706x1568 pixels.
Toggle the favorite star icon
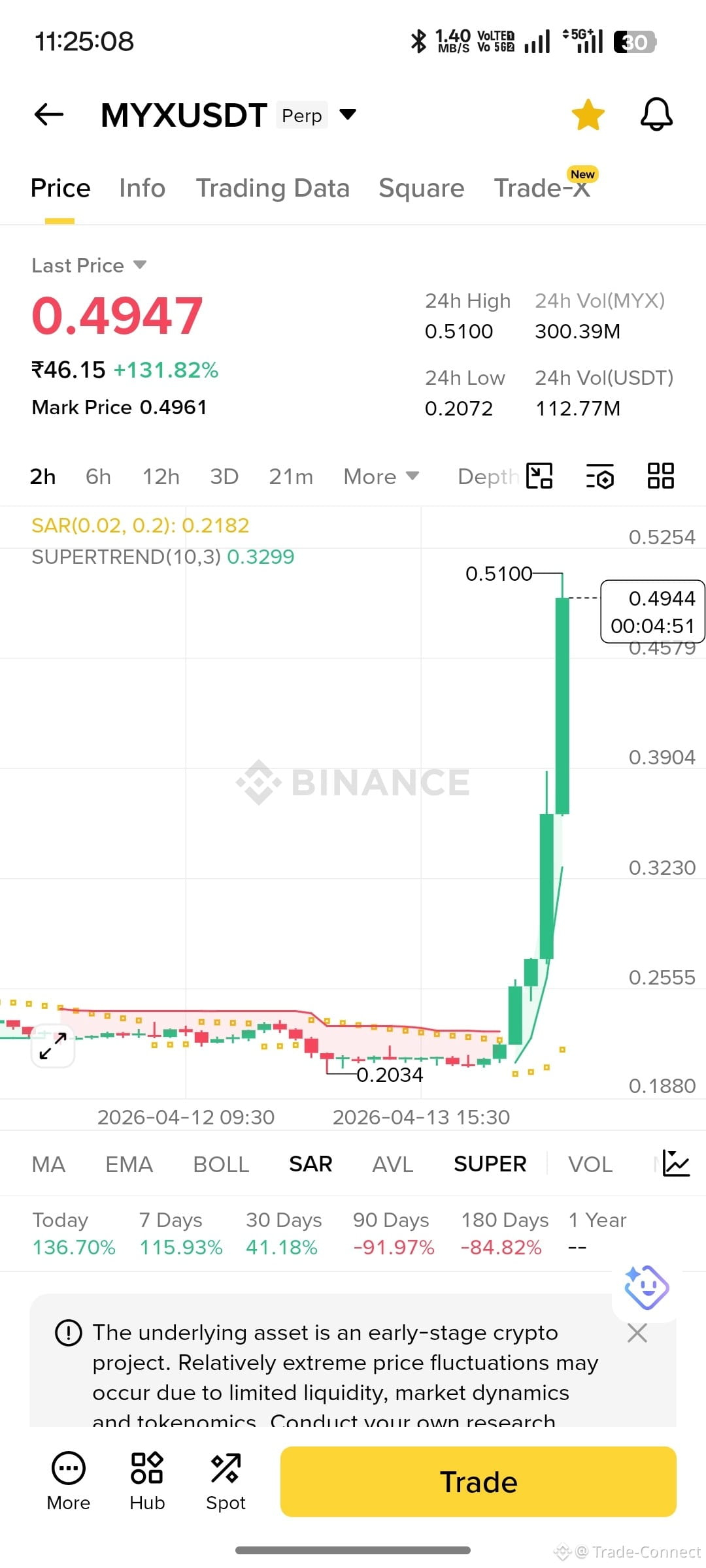[x=588, y=114]
